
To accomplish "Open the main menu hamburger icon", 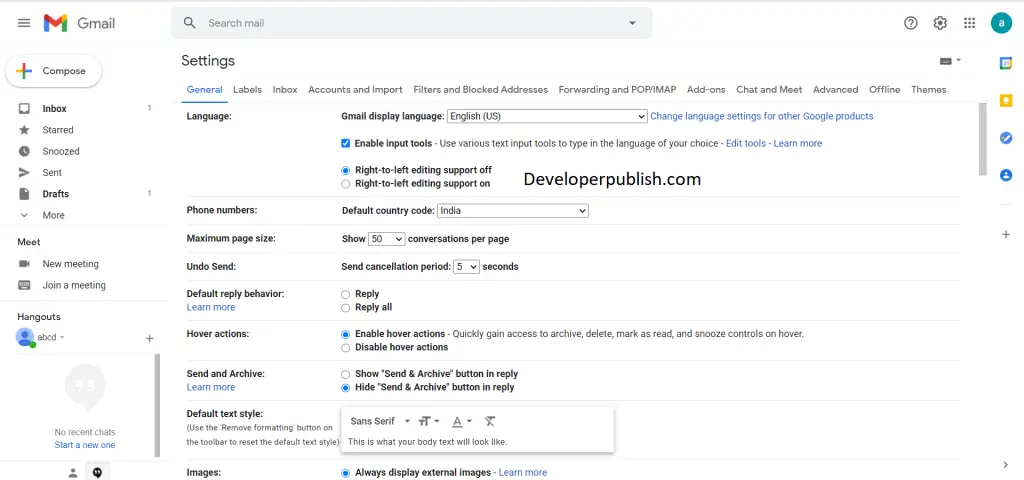I will pyautogui.click(x=24, y=23).
